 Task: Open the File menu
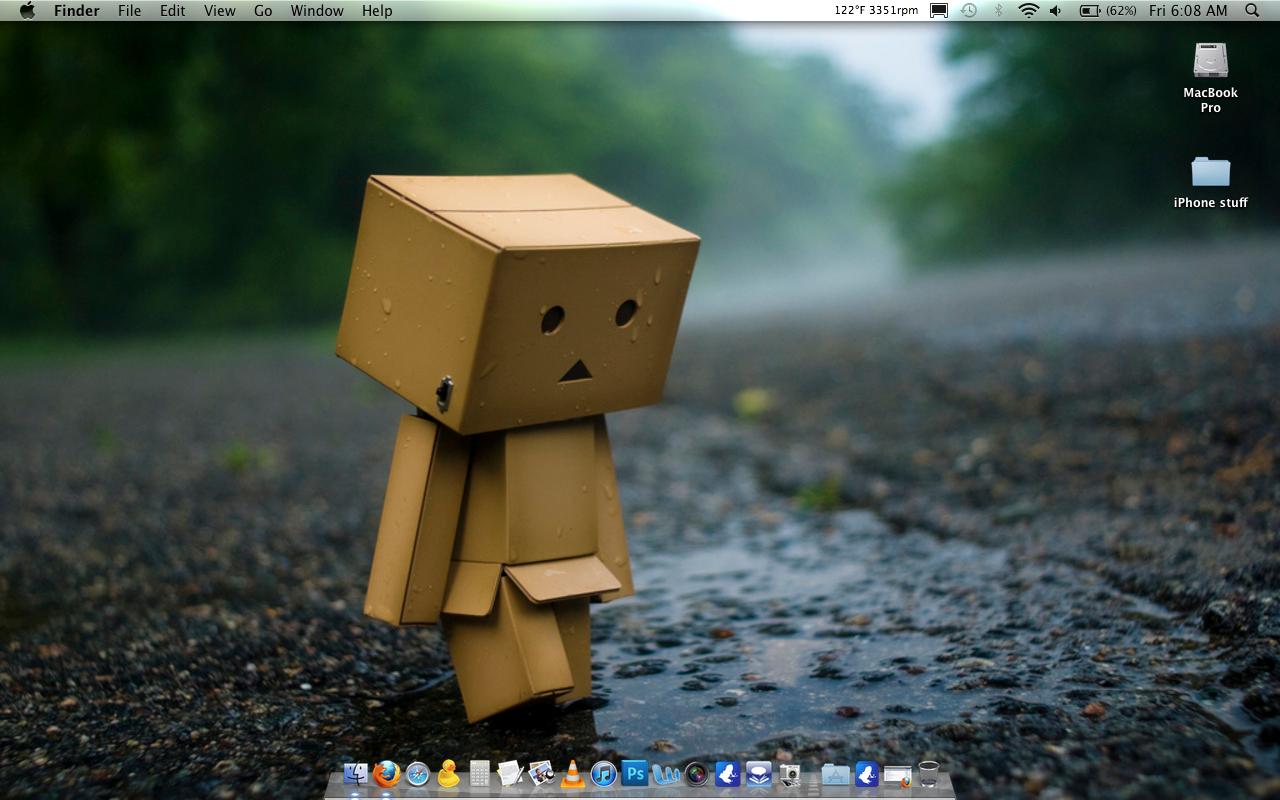pyautogui.click(x=129, y=11)
